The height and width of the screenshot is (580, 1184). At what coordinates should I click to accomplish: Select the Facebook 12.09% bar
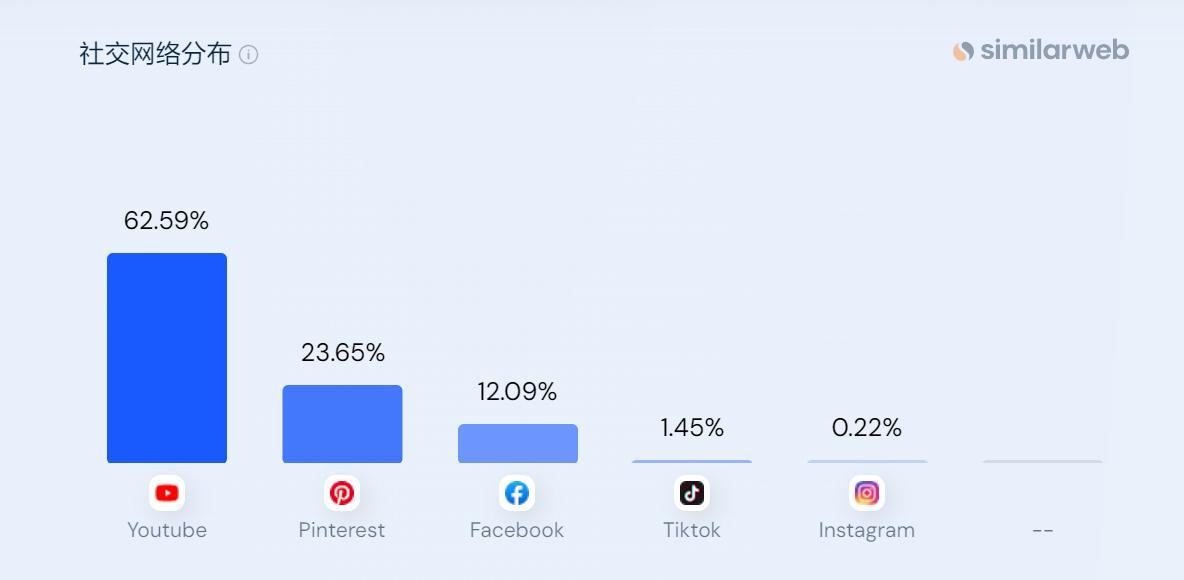coord(517,443)
